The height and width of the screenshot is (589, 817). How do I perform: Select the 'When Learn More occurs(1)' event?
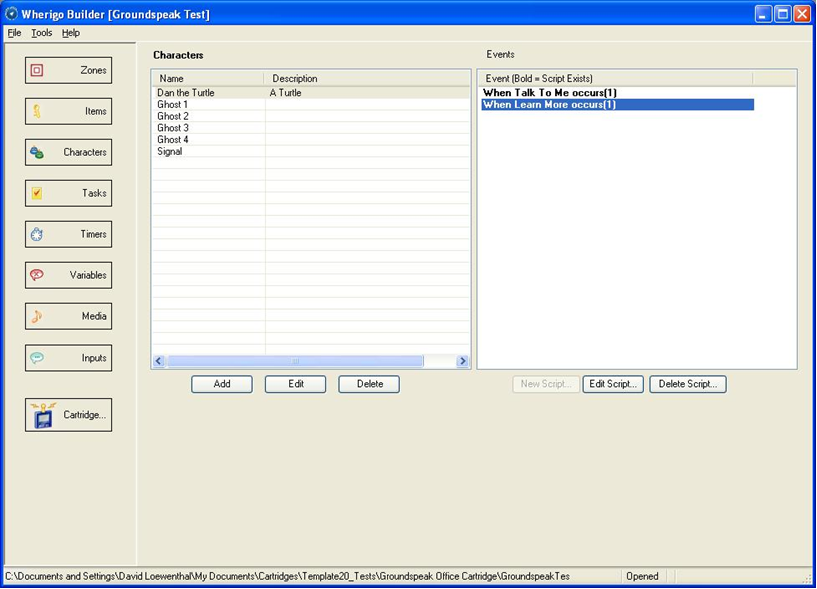pos(617,105)
